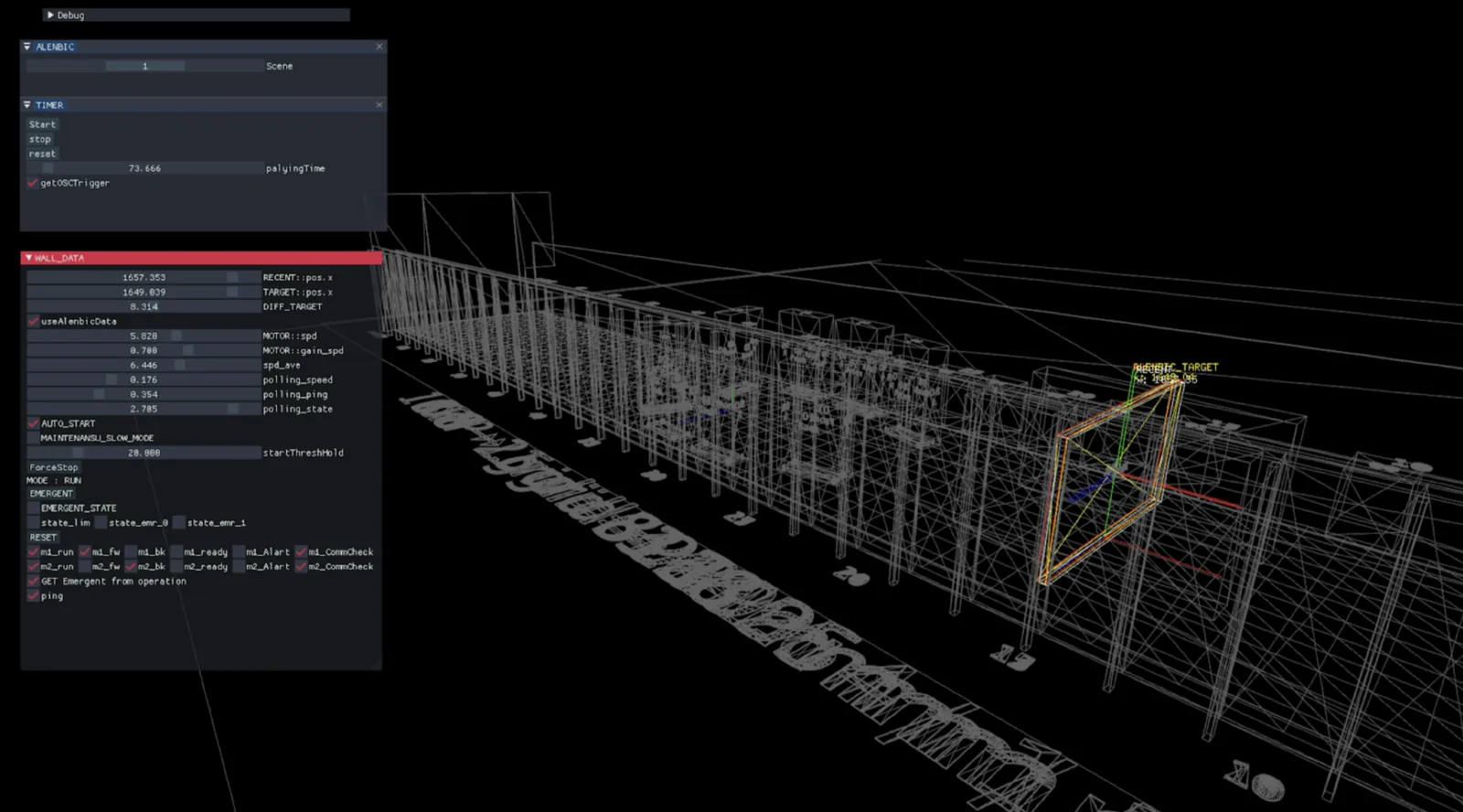The width and height of the screenshot is (1463, 812).
Task: Disable the getOSCTrigger checkbox
Action: pos(33,184)
